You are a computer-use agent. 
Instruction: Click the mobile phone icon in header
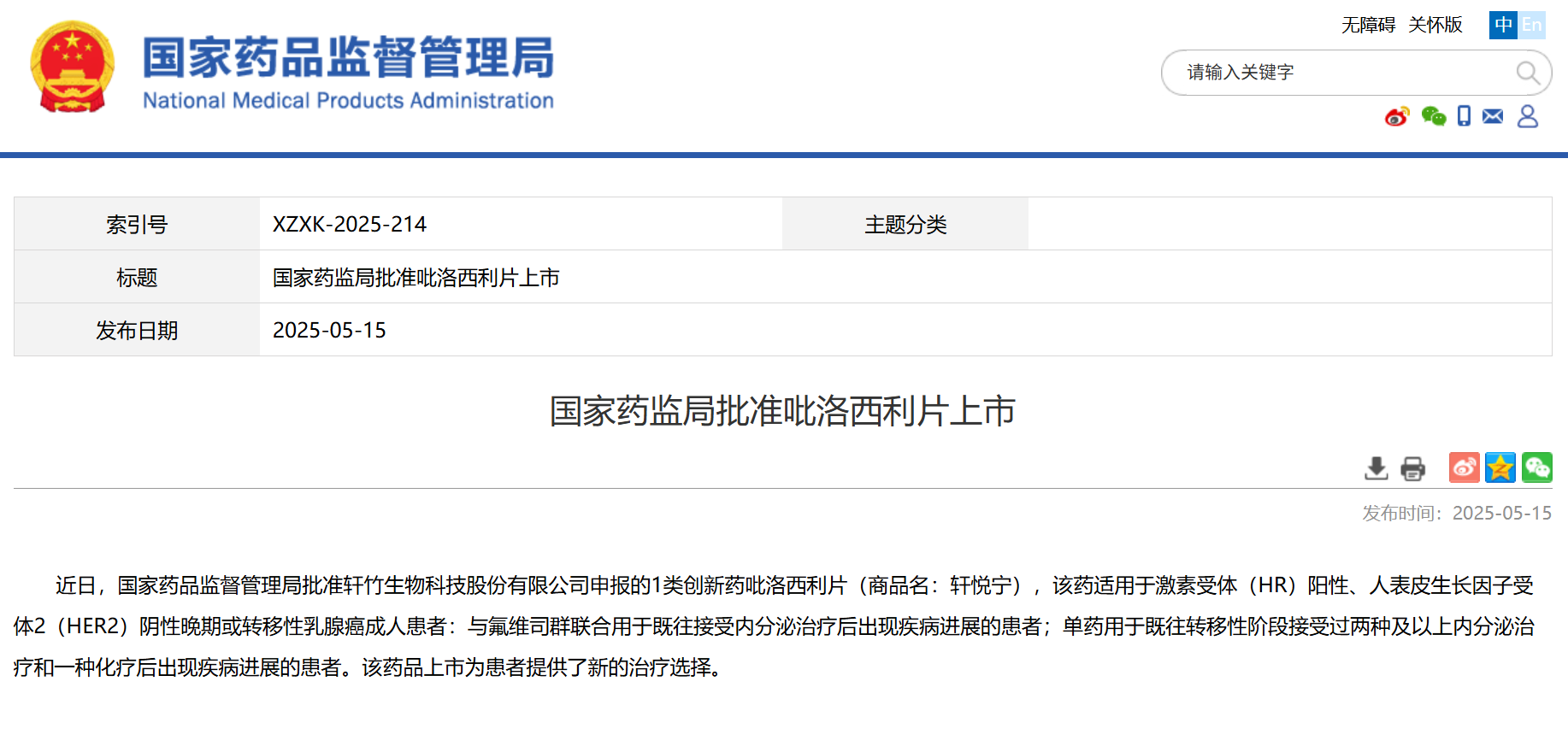click(1464, 116)
